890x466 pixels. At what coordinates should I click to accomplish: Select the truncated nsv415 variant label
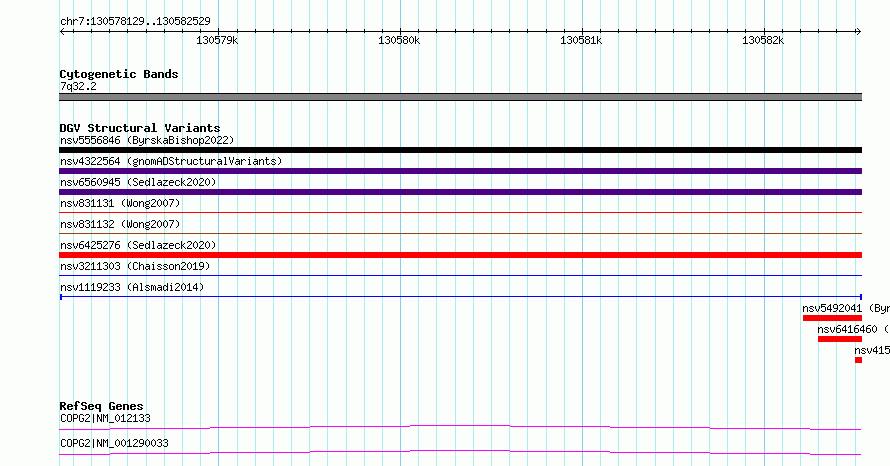pyautogui.click(x=872, y=350)
